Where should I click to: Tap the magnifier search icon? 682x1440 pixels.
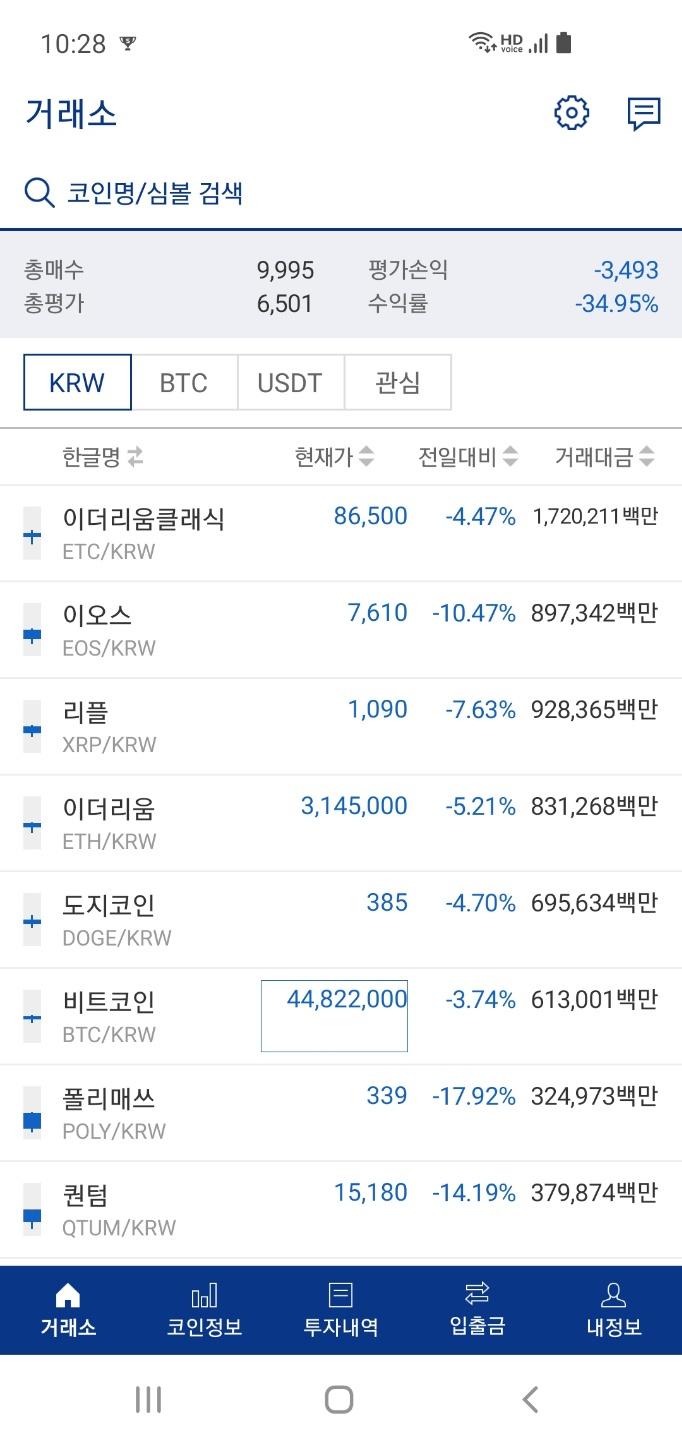pos(39,192)
